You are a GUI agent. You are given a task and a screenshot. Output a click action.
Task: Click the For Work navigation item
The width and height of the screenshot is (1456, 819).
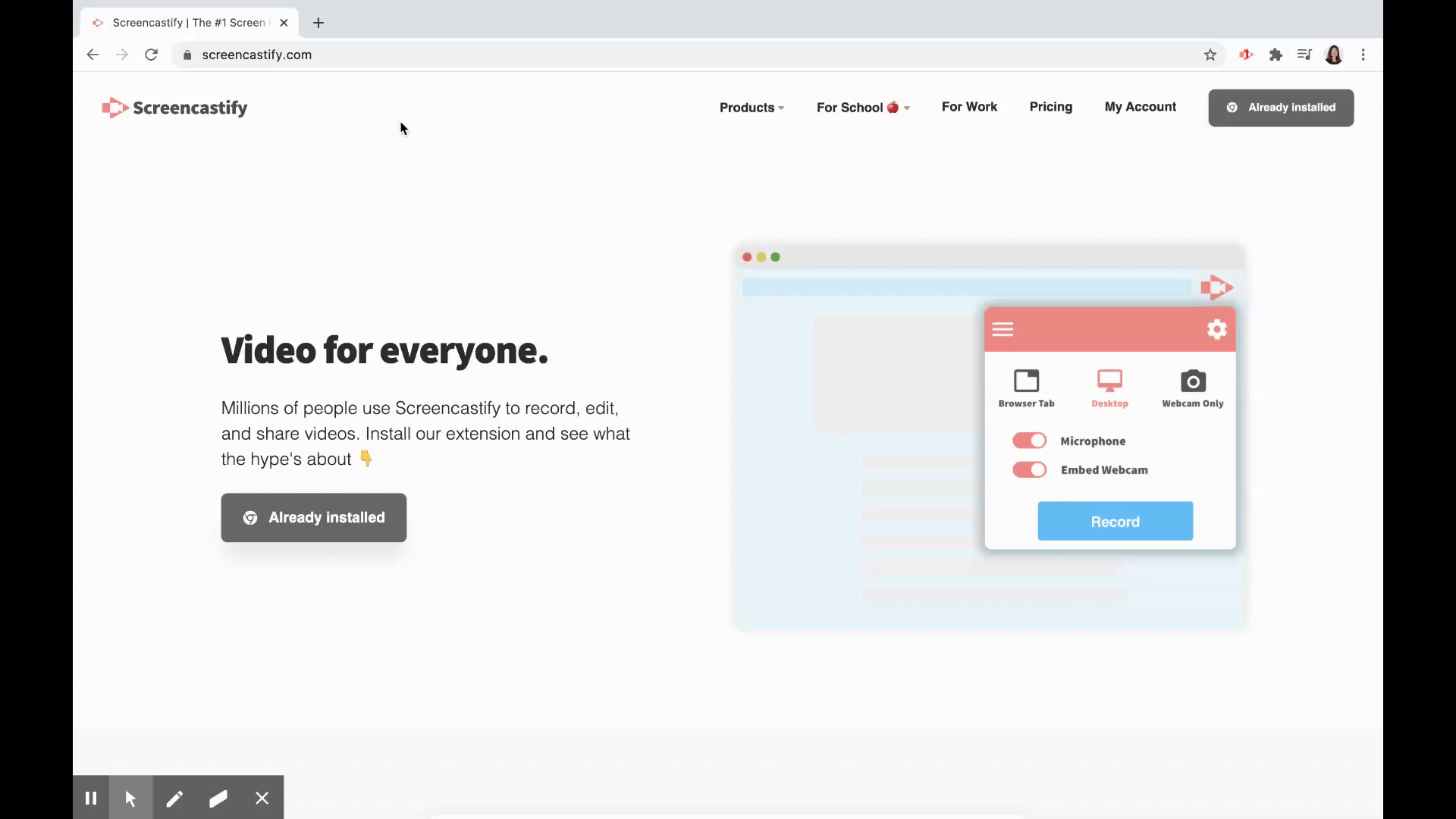point(969,107)
